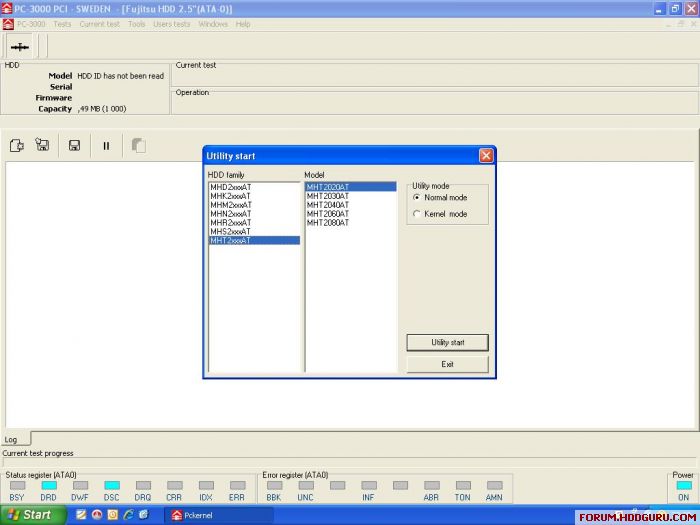Select MHT2080AT in Model list
Viewport: 700px width, 525px height.
click(351, 223)
